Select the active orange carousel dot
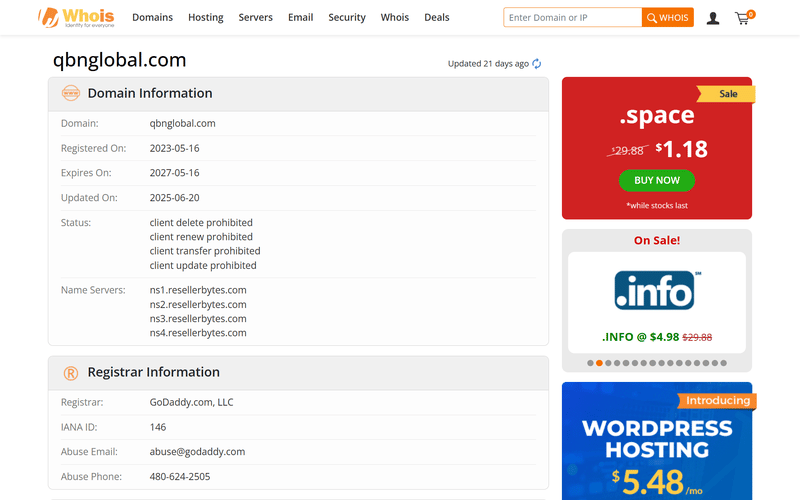Image resolution: width=800 pixels, height=500 pixels. (599, 363)
